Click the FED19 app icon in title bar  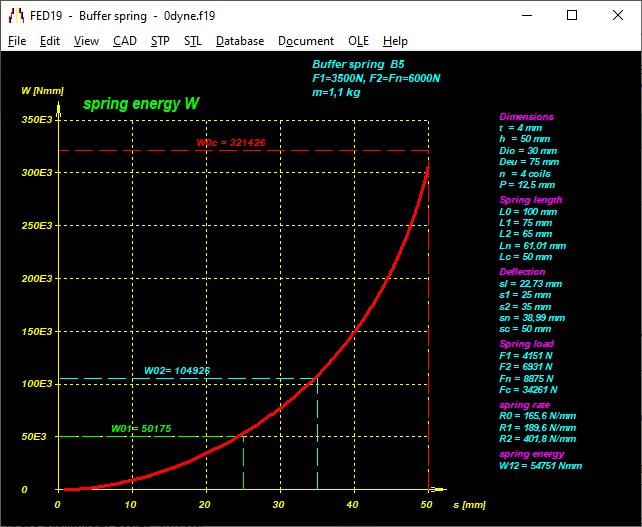point(16,16)
